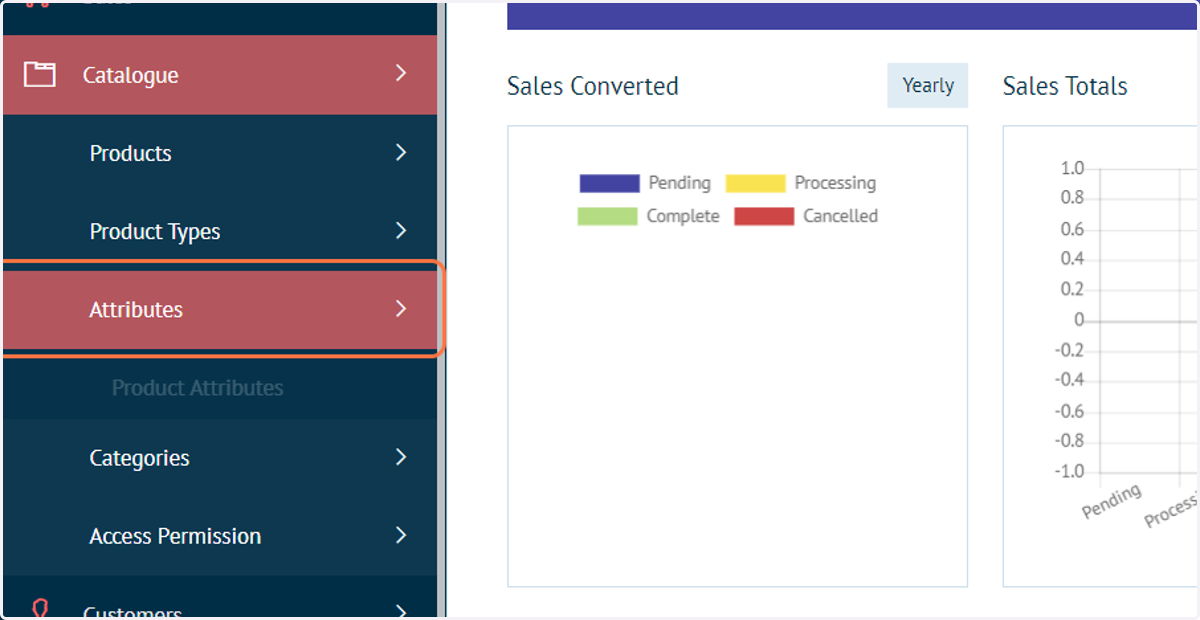The image size is (1200, 620).
Task: Click the 1.0 value on the chart axis
Action: point(1072,168)
